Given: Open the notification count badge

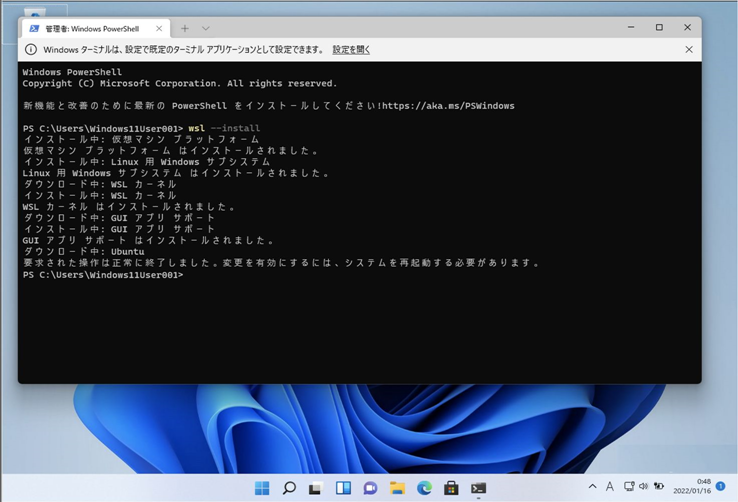Looking at the screenshot, I should tap(720, 486).
